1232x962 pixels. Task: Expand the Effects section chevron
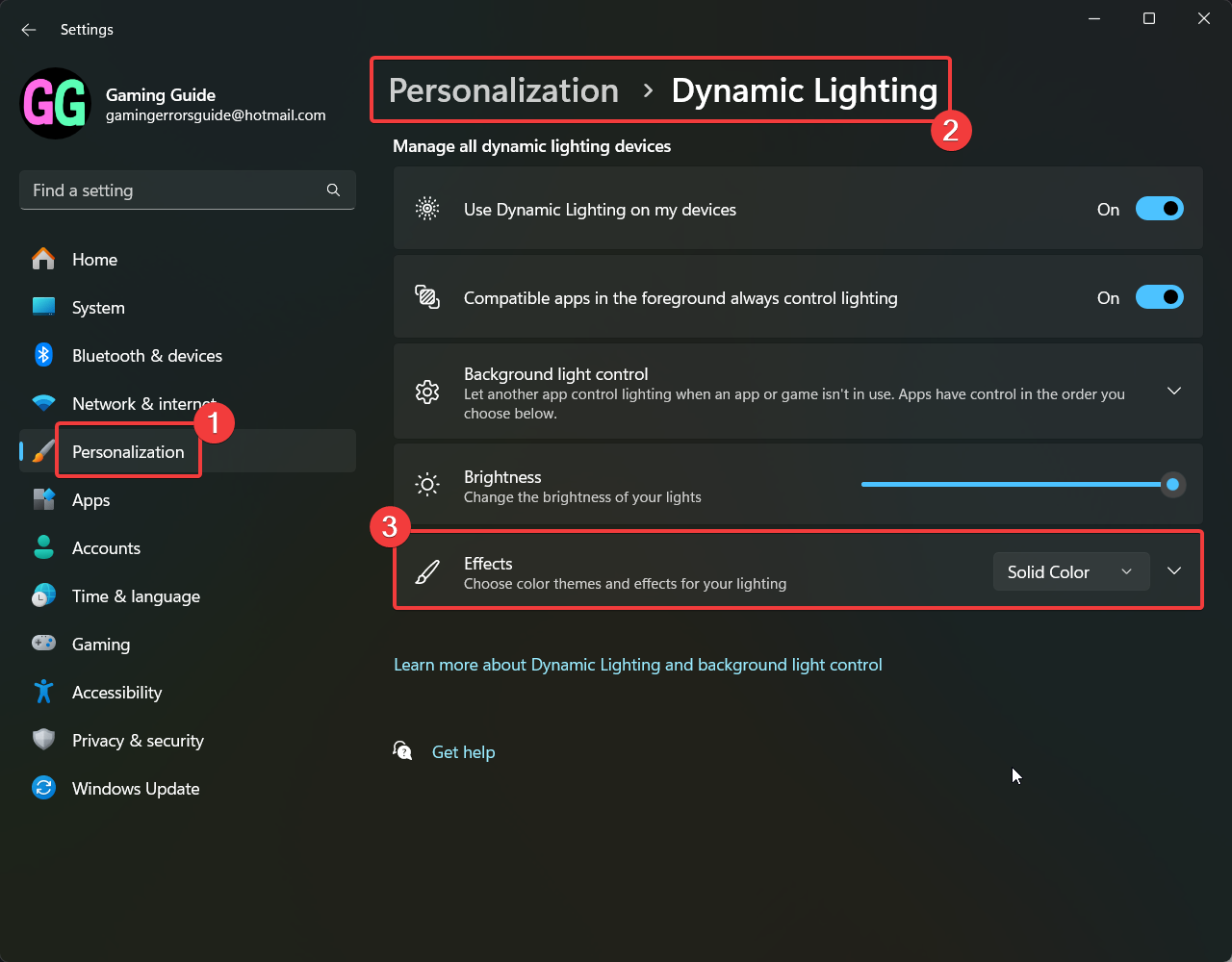coord(1173,570)
